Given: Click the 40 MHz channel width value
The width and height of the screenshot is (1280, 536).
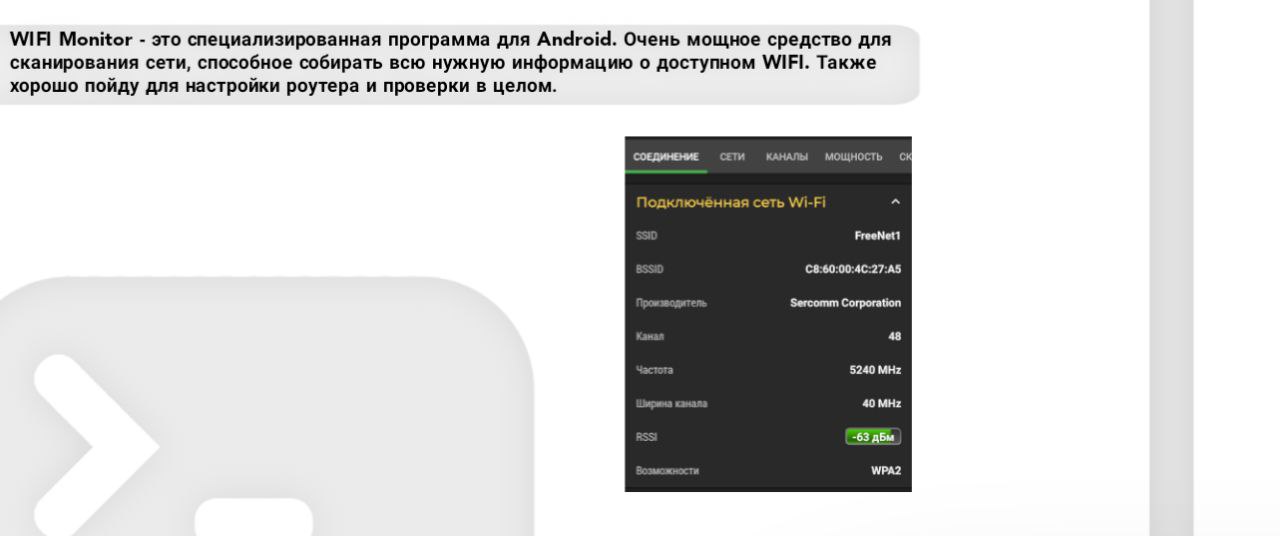Looking at the screenshot, I should coord(881,403).
